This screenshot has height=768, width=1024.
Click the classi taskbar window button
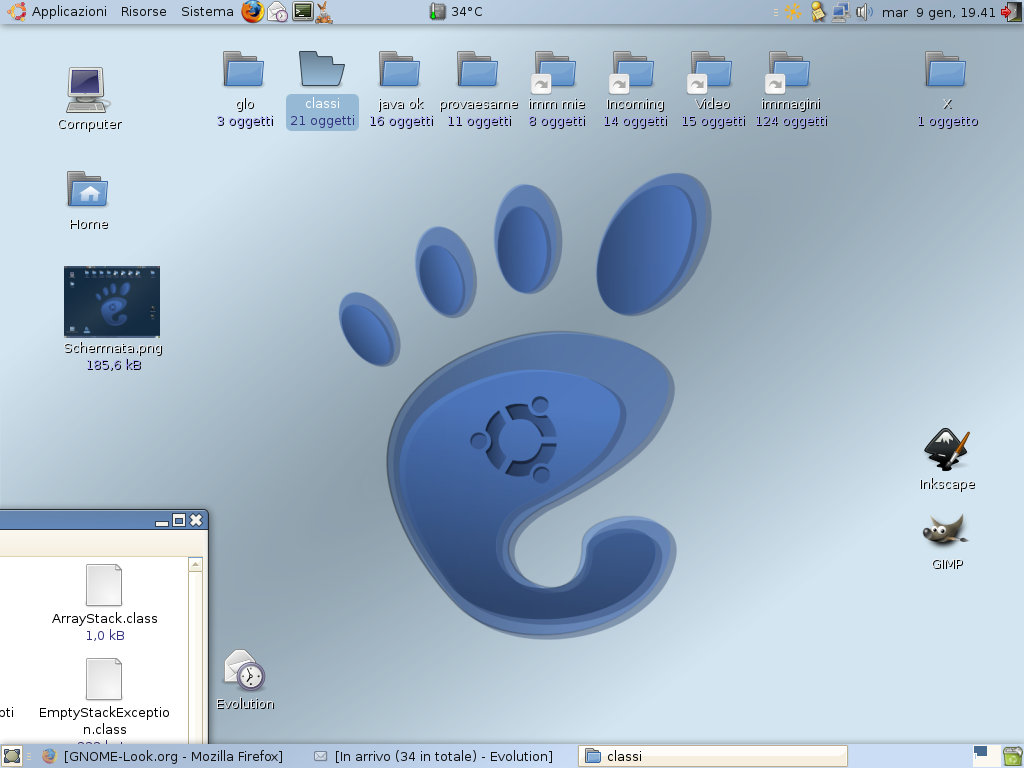[x=712, y=756]
